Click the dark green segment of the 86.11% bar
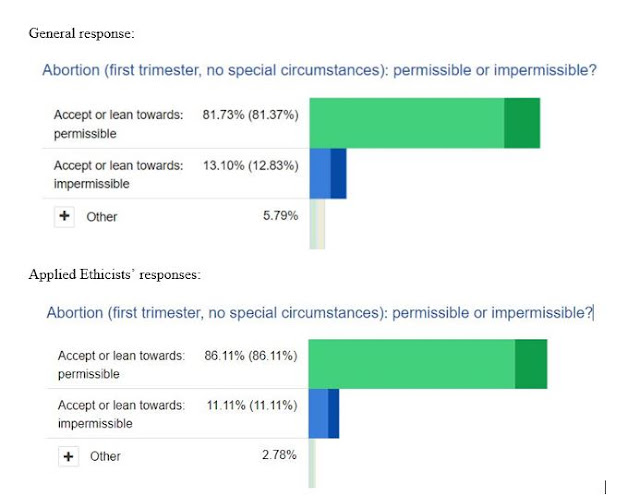Image resolution: width=640 pixels, height=496 pixels. click(531, 363)
